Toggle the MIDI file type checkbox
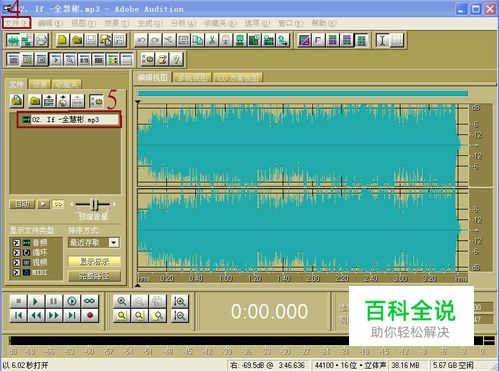The width and height of the screenshot is (499, 371). click(16, 272)
